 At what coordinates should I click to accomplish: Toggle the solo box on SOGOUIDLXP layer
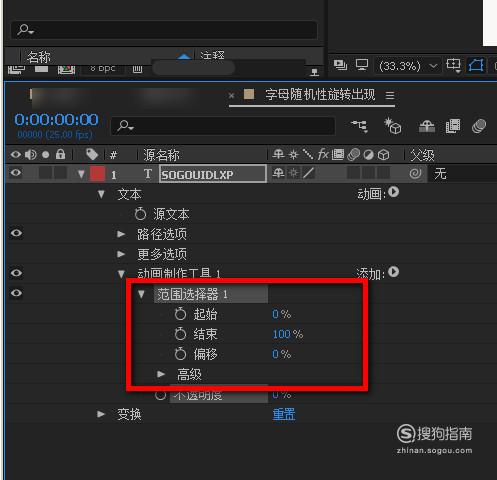pos(45,173)
